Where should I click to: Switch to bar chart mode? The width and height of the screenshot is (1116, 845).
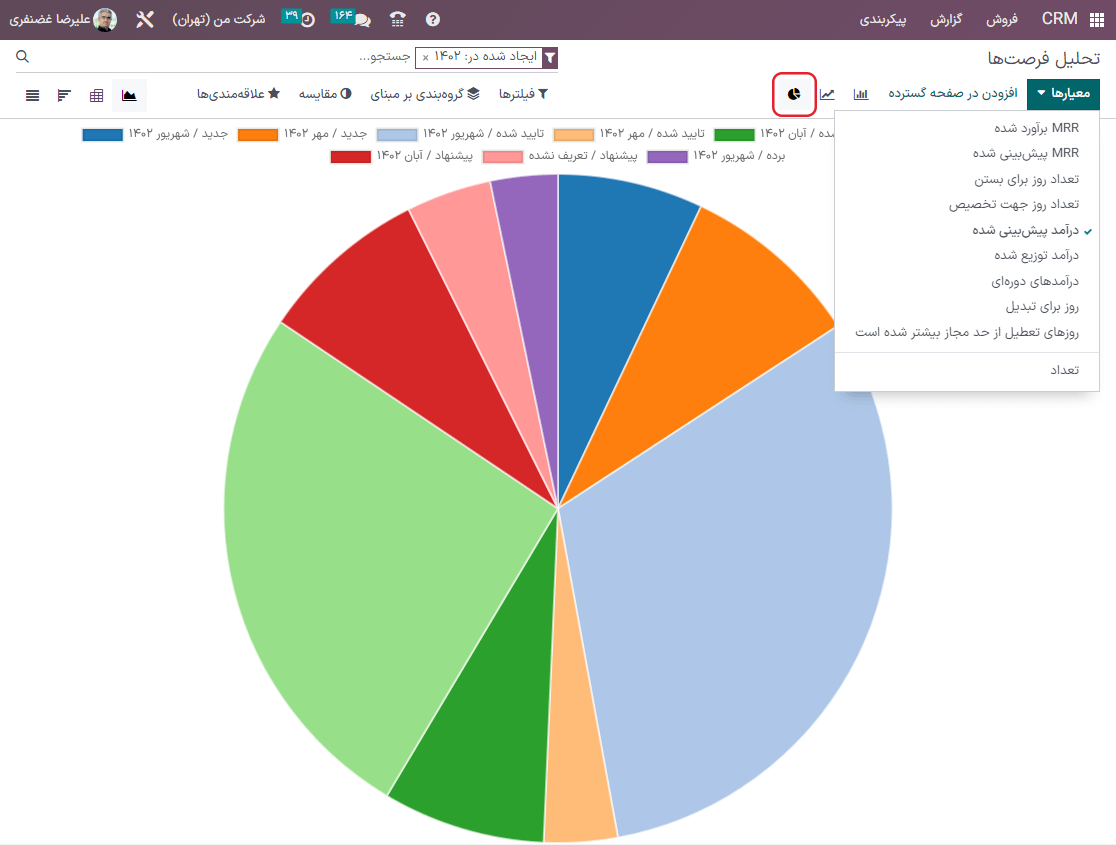click(860, 94)
